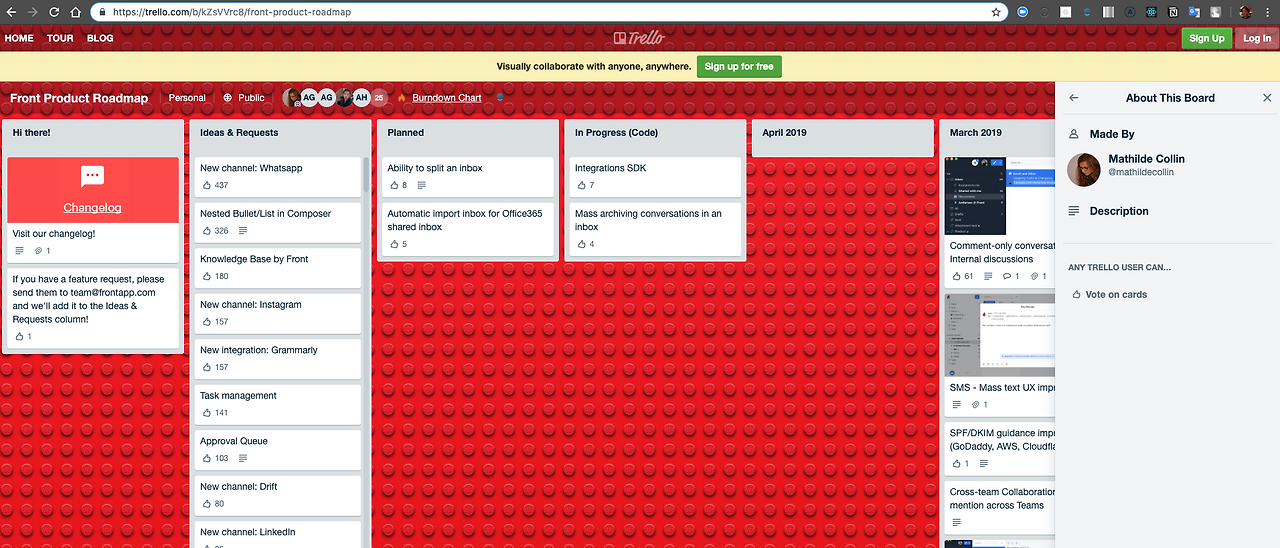
Task: Open Chrome's home page icon
Action: [77, 12]
